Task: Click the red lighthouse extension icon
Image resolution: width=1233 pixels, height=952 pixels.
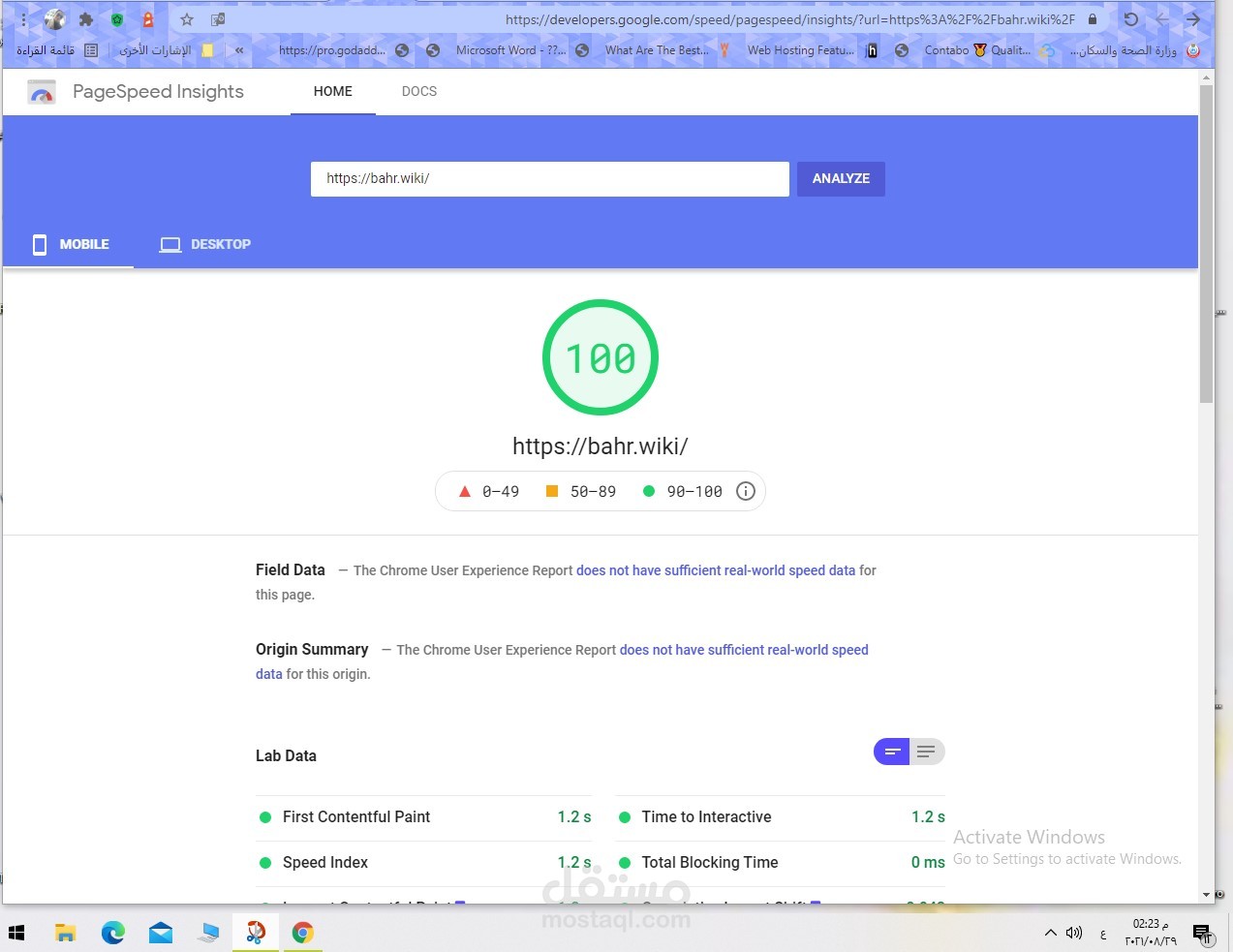Action: tap(148, 19)
